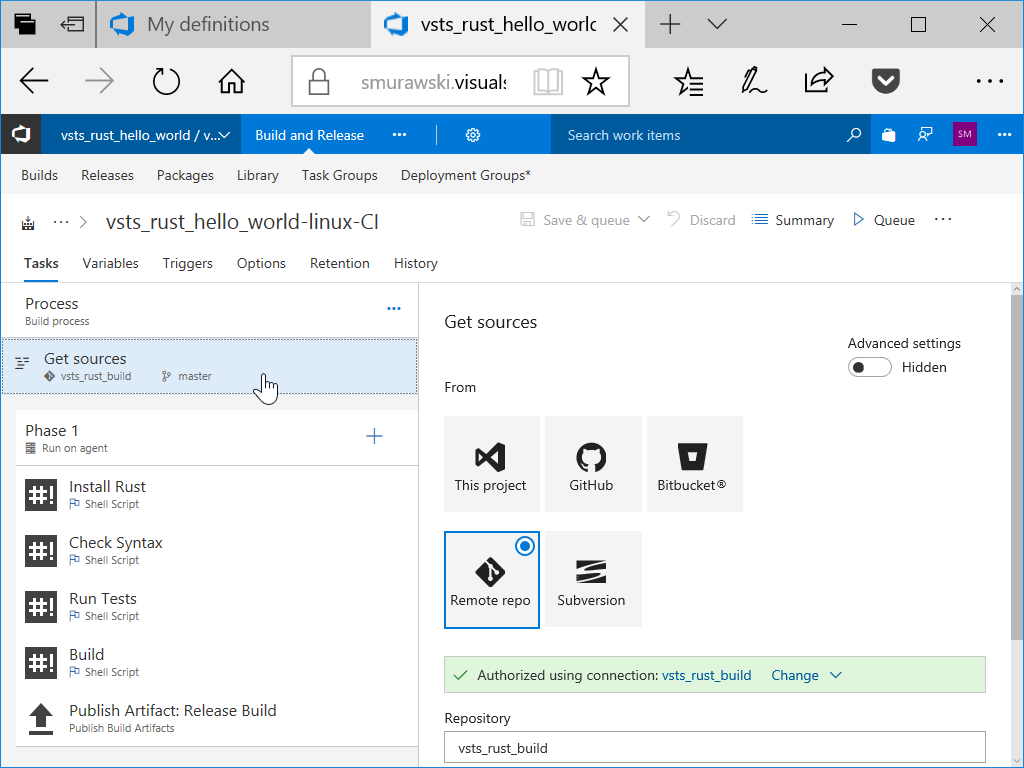Toggle the Advanced settings switch

click(x=869, y=367)
